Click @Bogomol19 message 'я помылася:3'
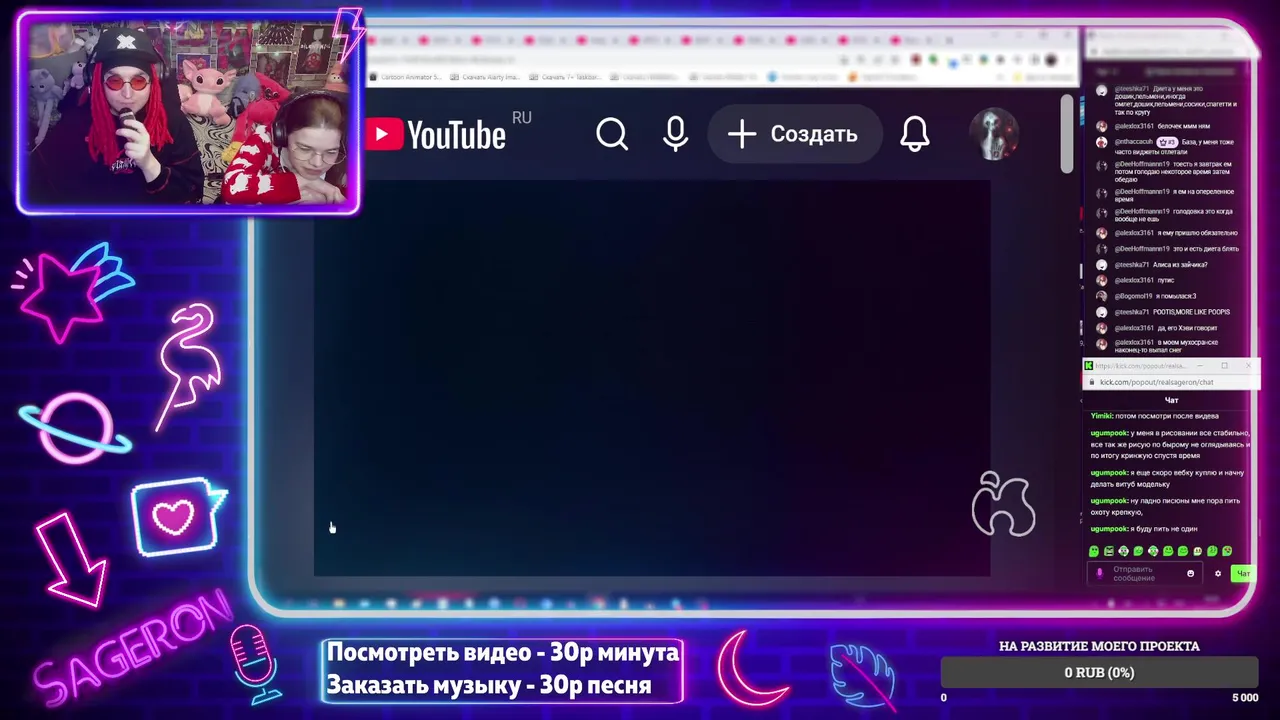This screenshot has width=1280, height=720. click(x=1175, y=296)
